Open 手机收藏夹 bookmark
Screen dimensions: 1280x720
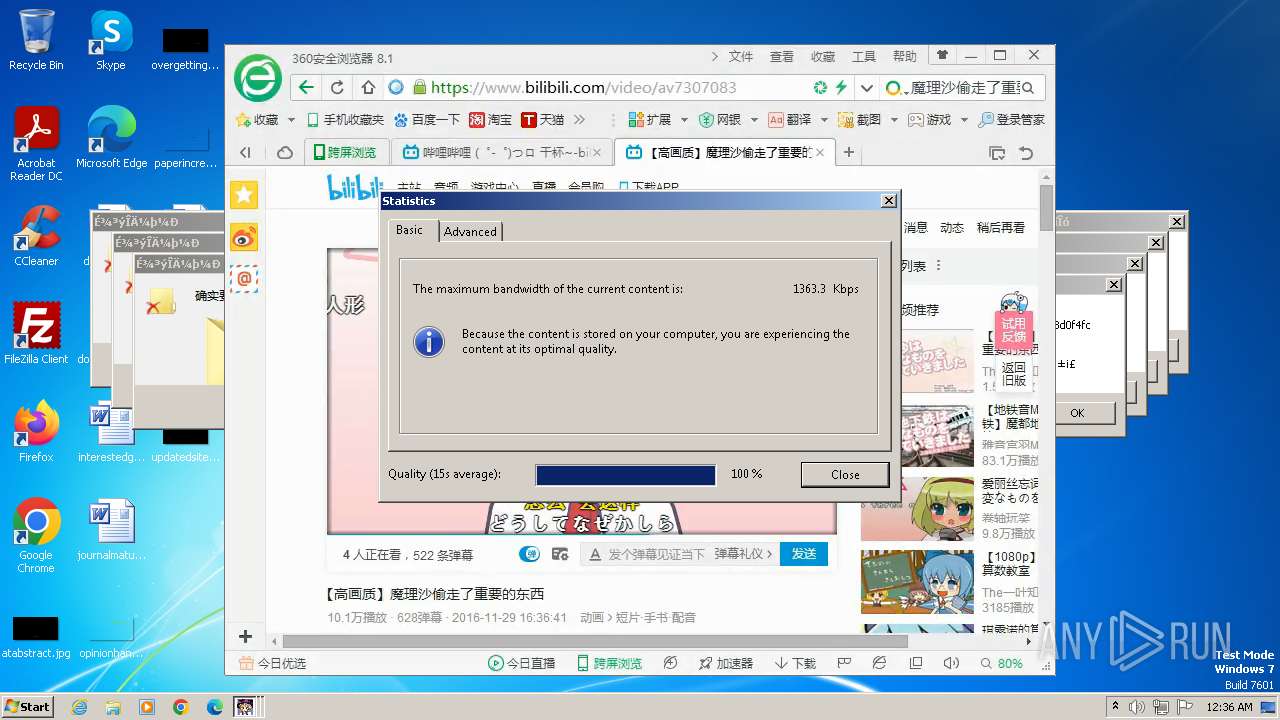[x=345, y=119]
